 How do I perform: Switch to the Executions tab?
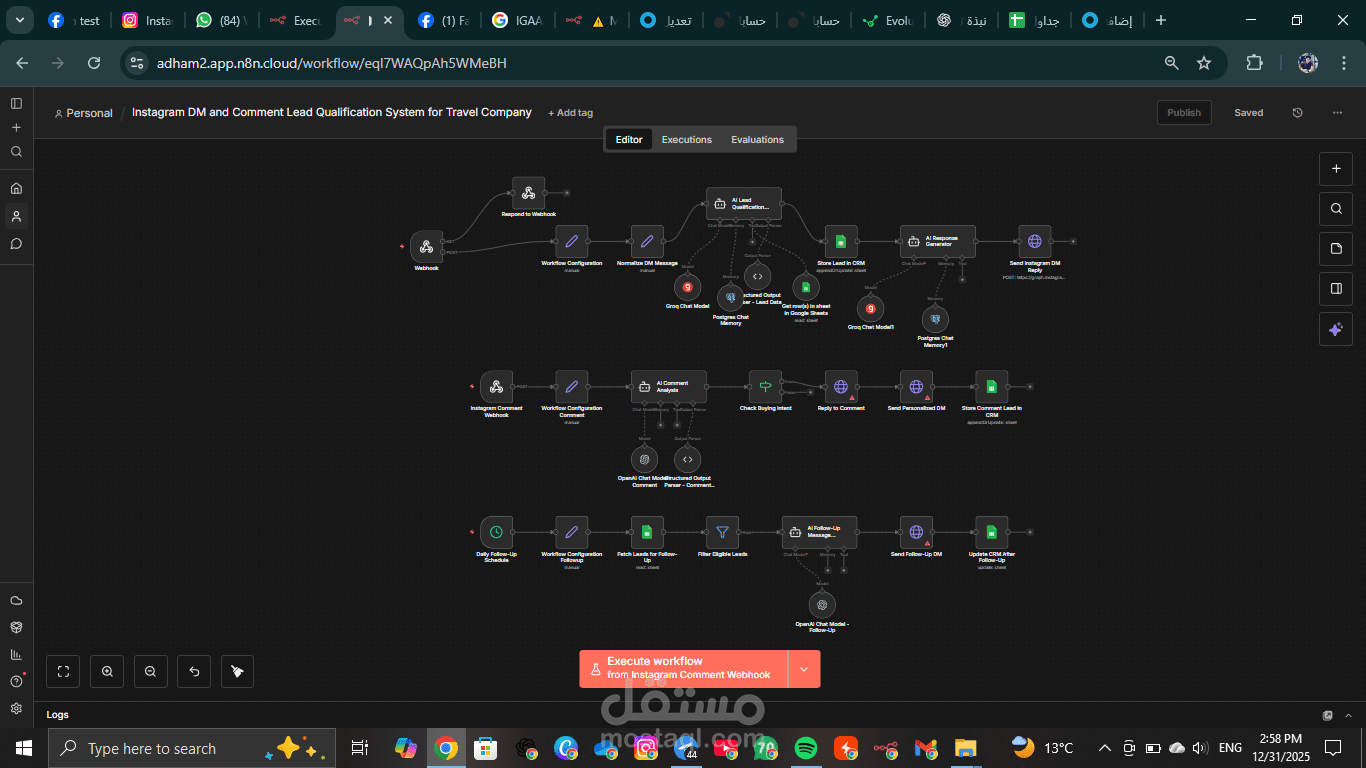click(687, 140)
